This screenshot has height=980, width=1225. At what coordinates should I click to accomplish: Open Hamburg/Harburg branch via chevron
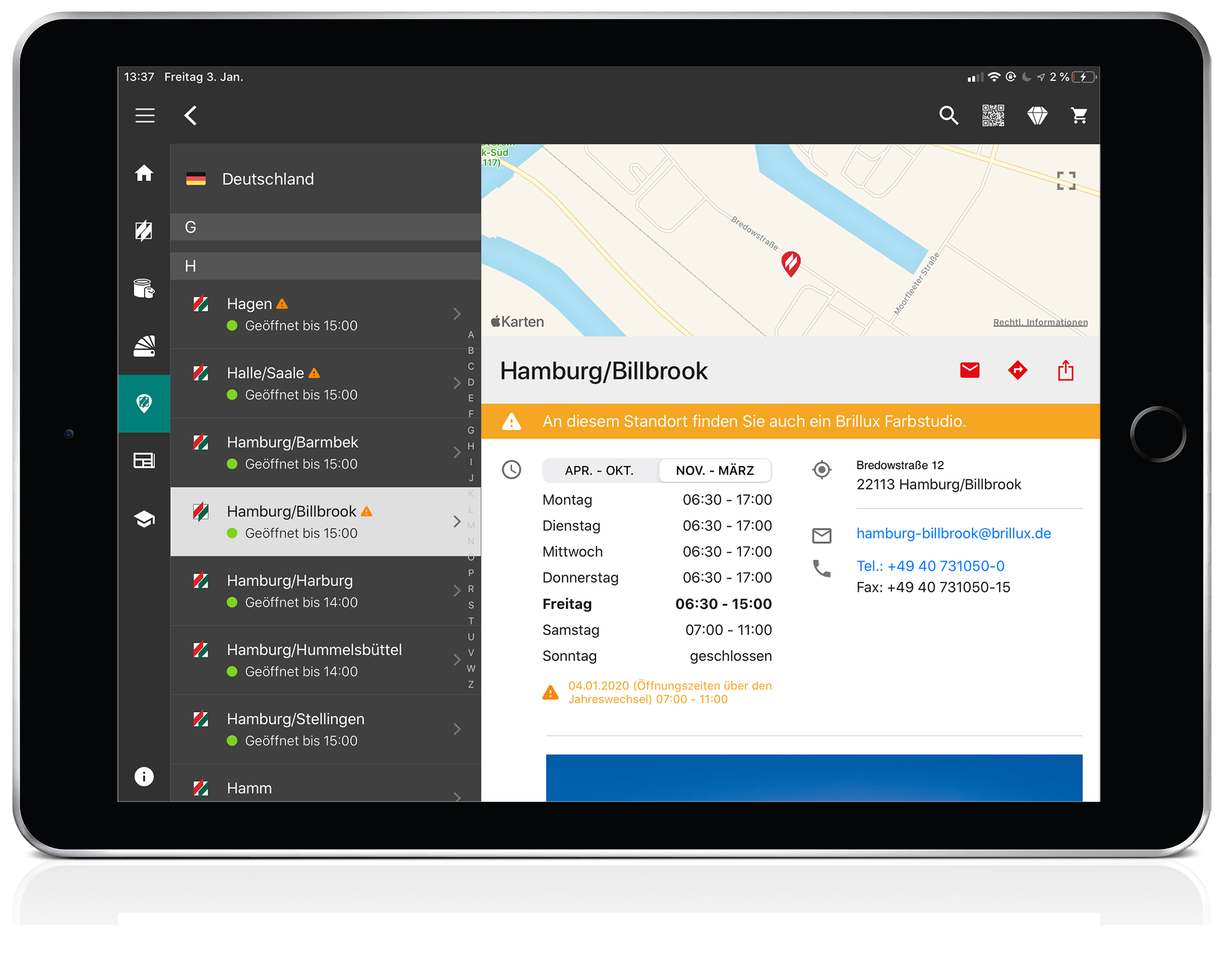point(457,591)
